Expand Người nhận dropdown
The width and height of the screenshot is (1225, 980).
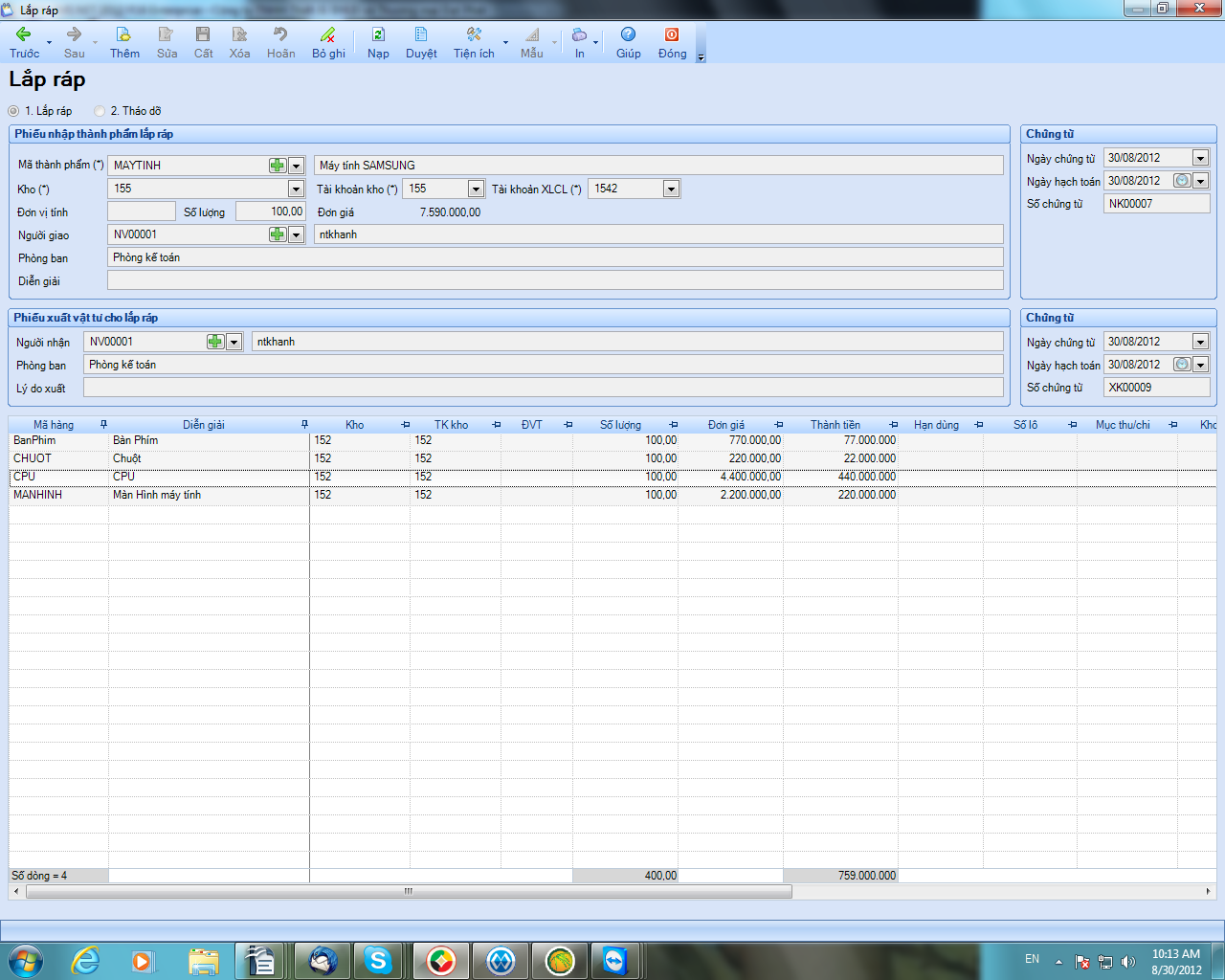pyautogui.click(x=234, y=342)
